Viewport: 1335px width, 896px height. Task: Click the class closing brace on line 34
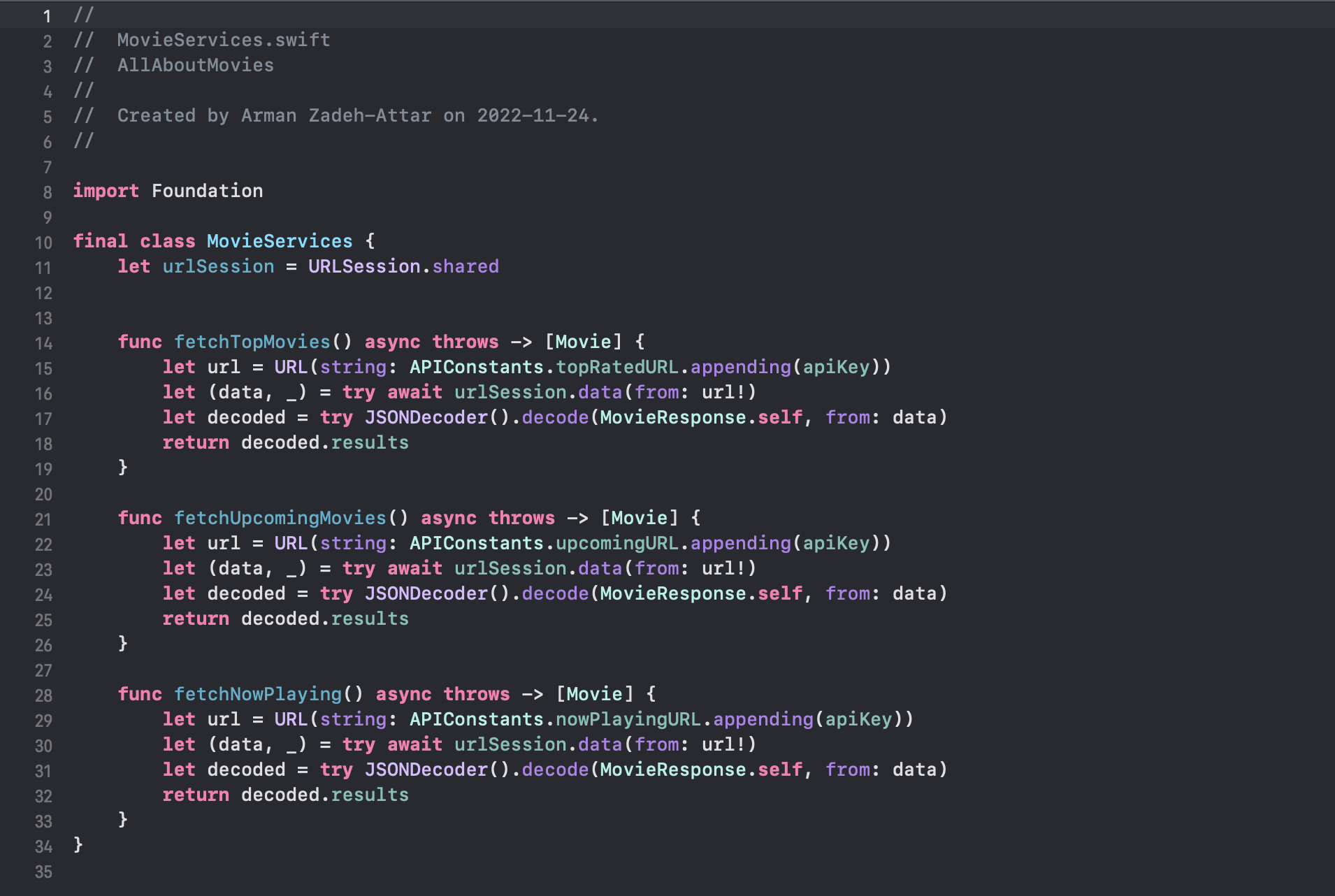78,844
